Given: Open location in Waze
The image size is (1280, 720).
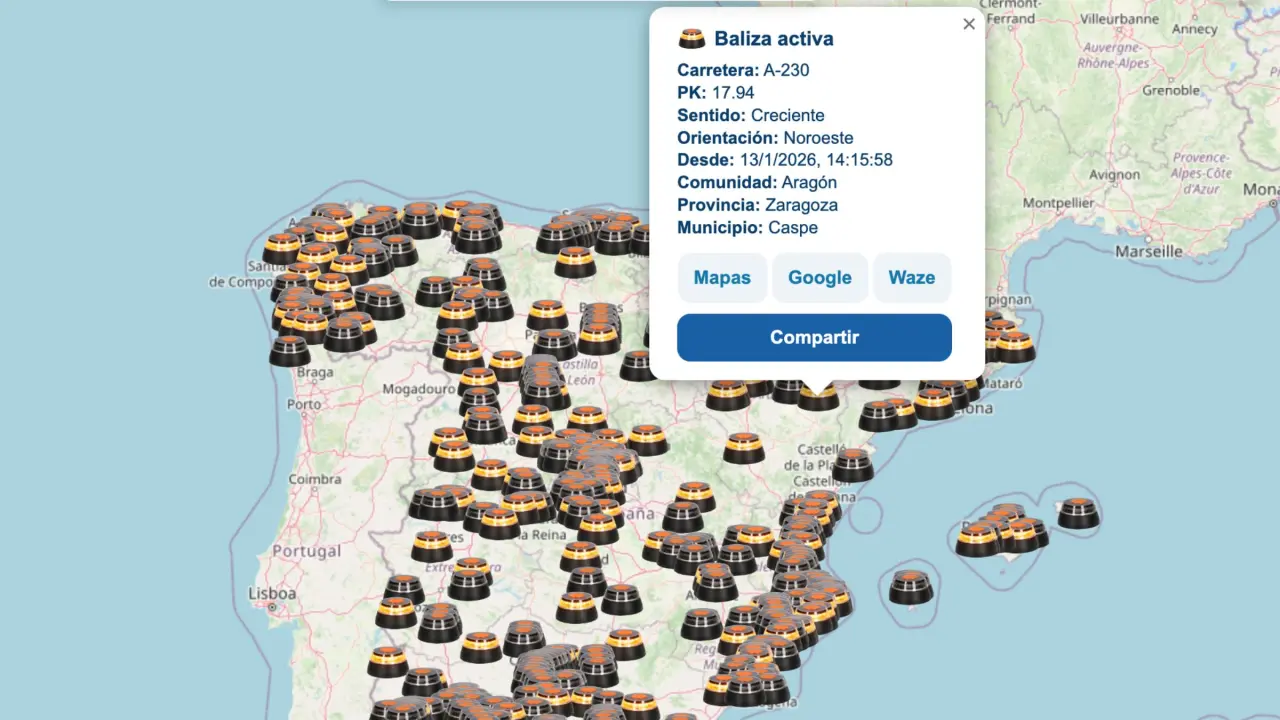Looking at the screenshot, I should 911,278.
